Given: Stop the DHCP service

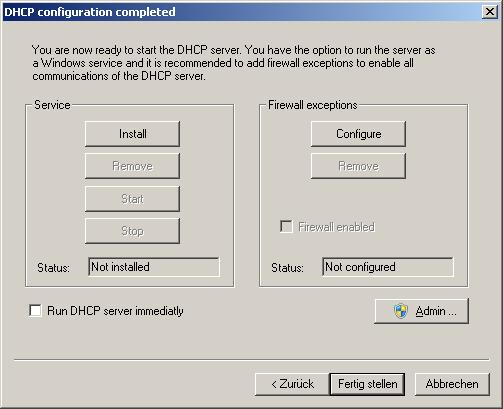Looking at the screenshot, I should (132, 231).
